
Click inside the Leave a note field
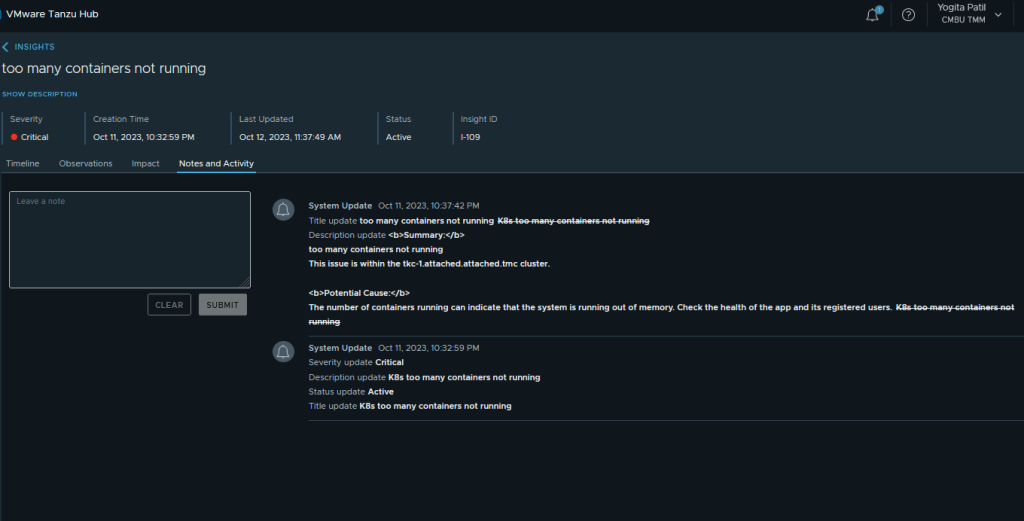pos(130,239)
